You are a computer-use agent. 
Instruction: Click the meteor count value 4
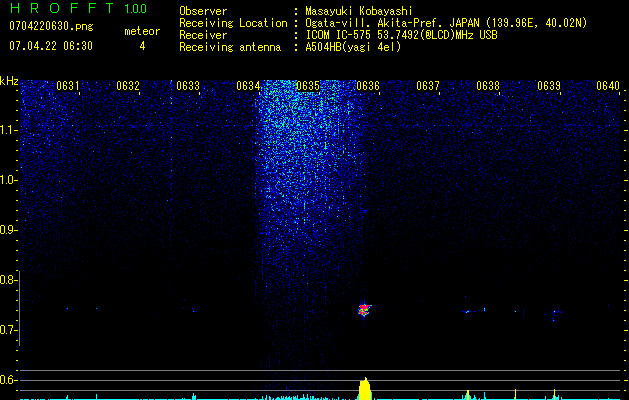(x=142, y=46)
